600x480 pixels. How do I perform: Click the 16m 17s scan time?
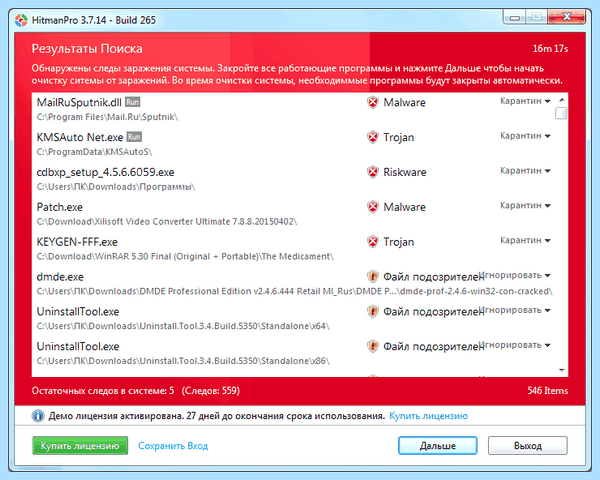tap(550, 49)
